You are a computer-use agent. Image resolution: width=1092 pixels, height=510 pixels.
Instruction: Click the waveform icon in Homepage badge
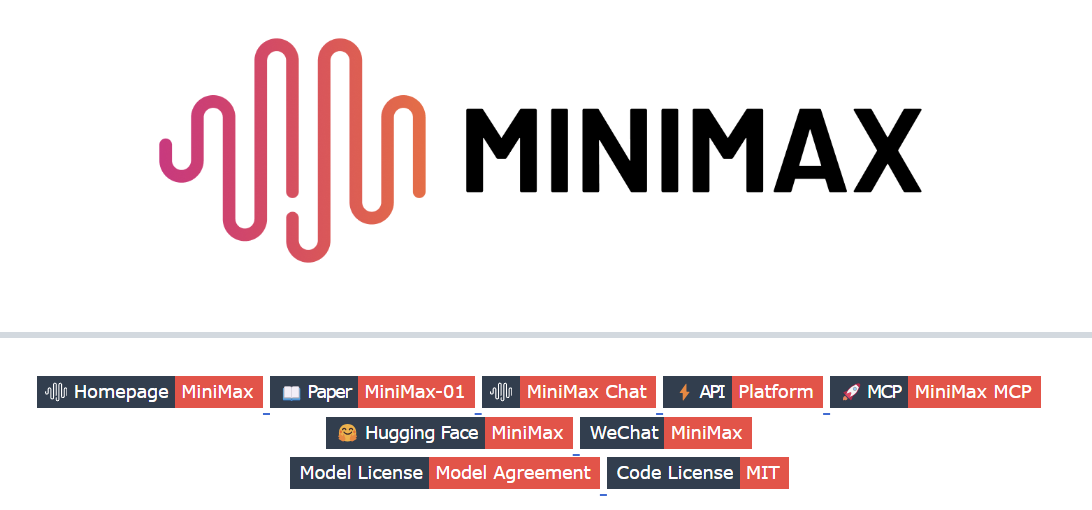click(x=56, y=392)
